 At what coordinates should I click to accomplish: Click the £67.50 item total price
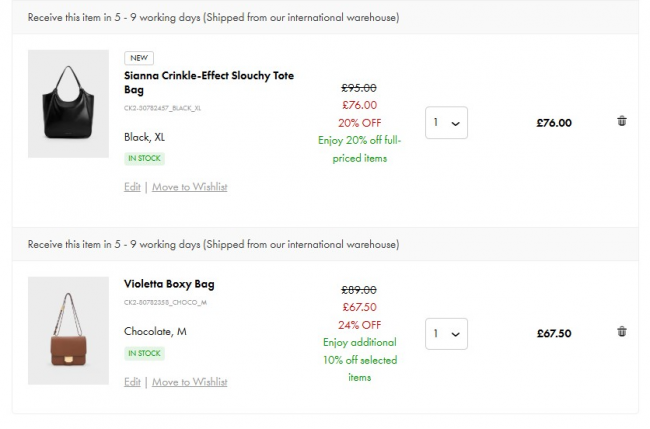(x=553, y=333)
